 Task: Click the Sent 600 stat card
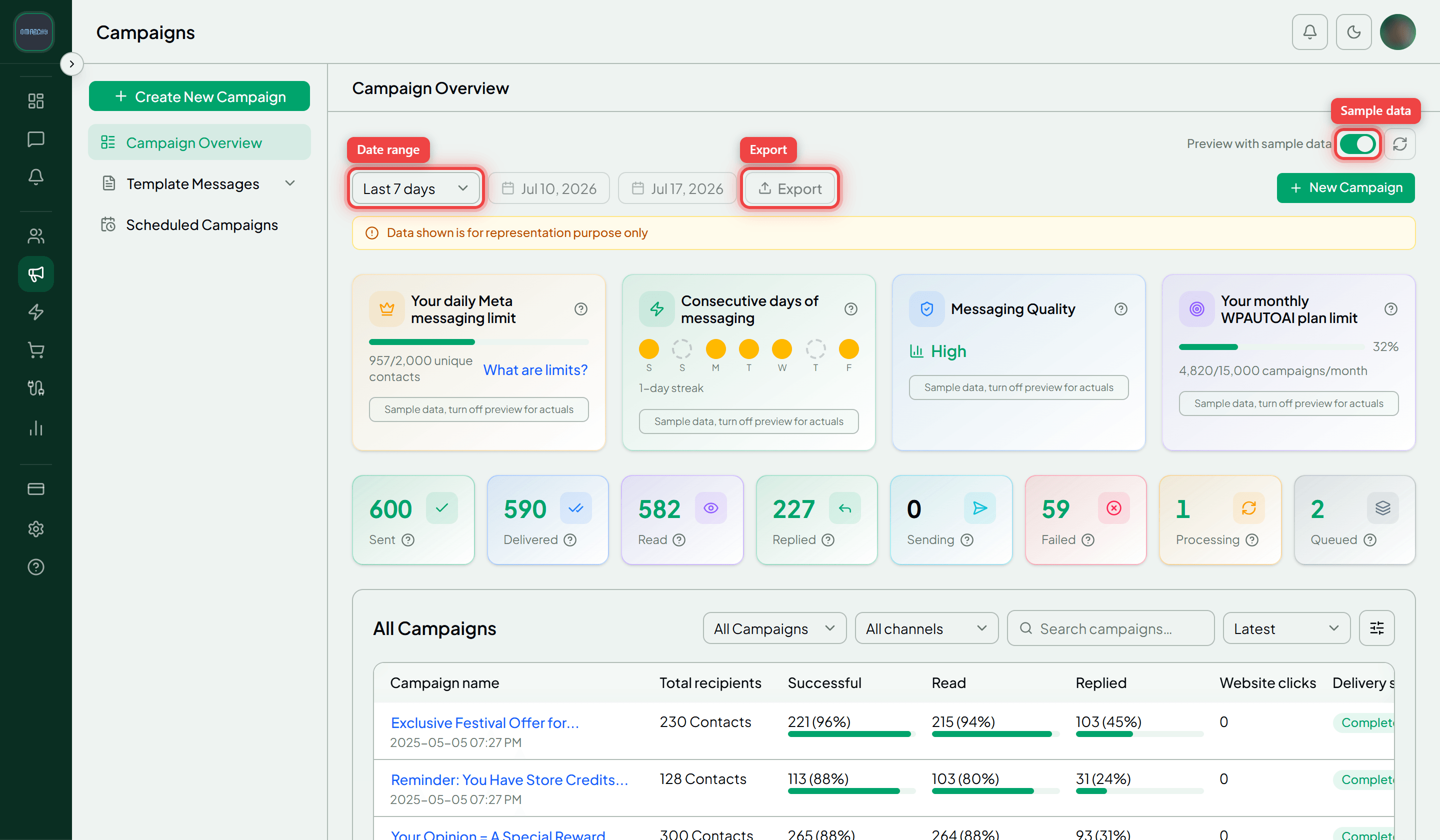(x=413, y=520)
